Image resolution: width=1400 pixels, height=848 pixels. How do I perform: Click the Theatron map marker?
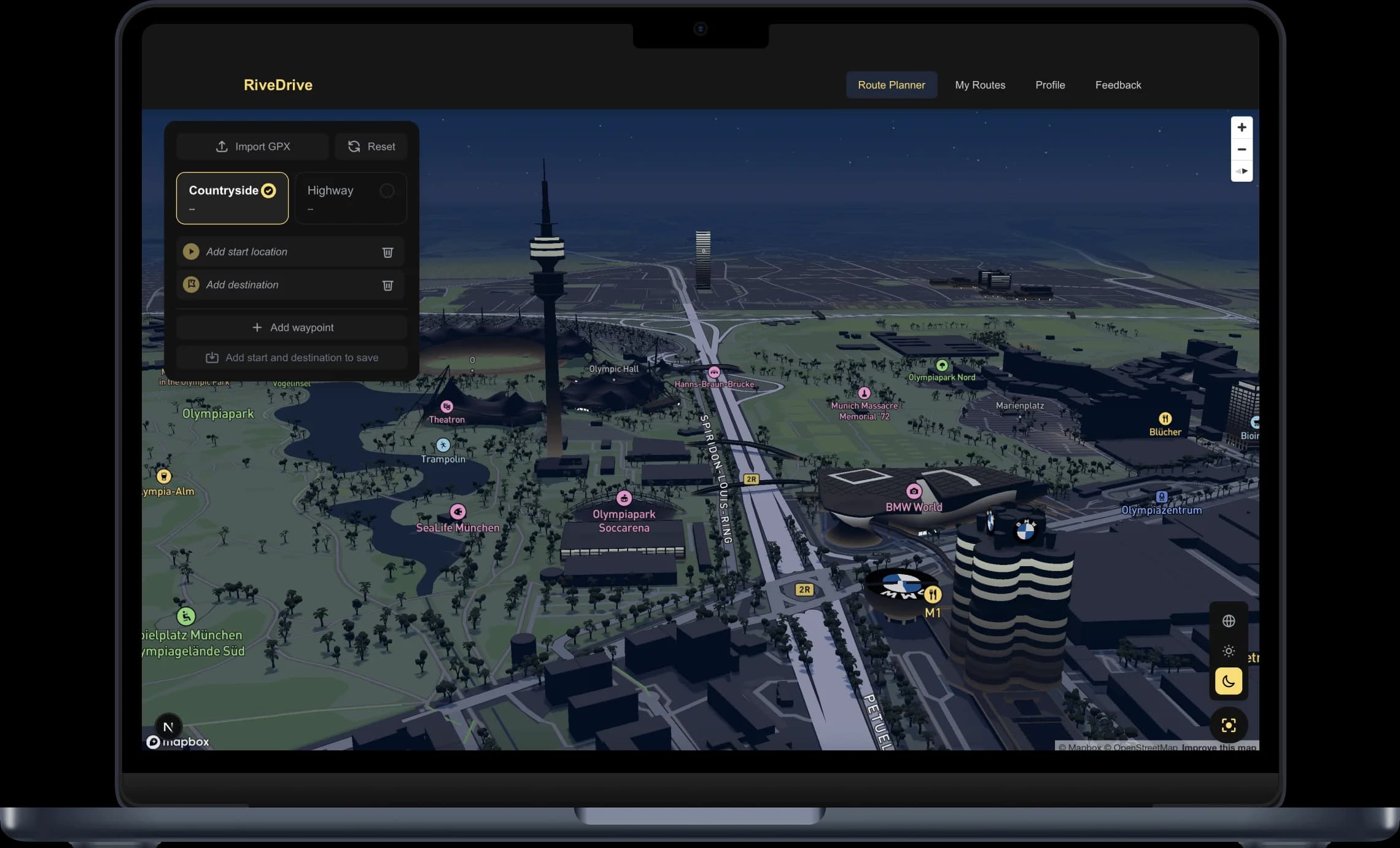pos(446,406)
